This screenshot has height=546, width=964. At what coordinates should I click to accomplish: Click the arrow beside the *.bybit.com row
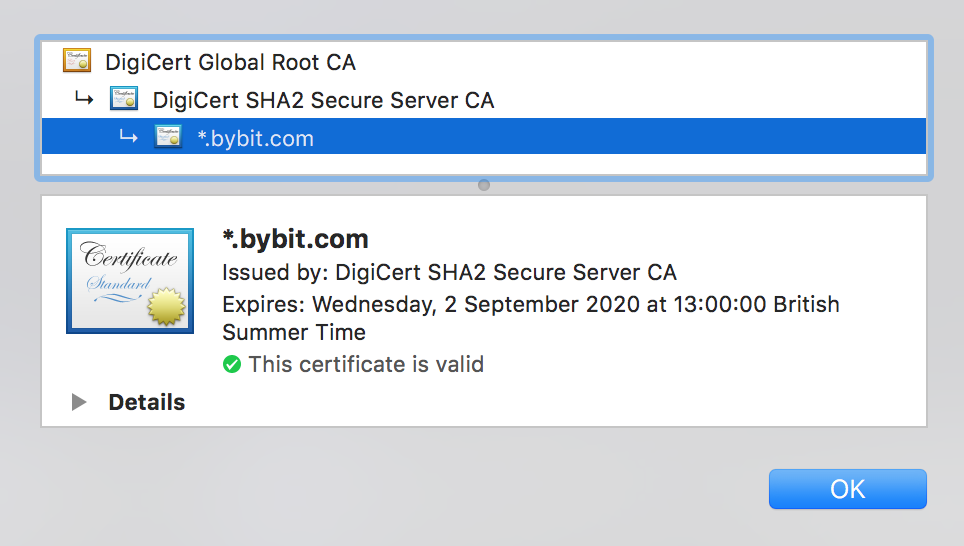[x=128, y=136]
